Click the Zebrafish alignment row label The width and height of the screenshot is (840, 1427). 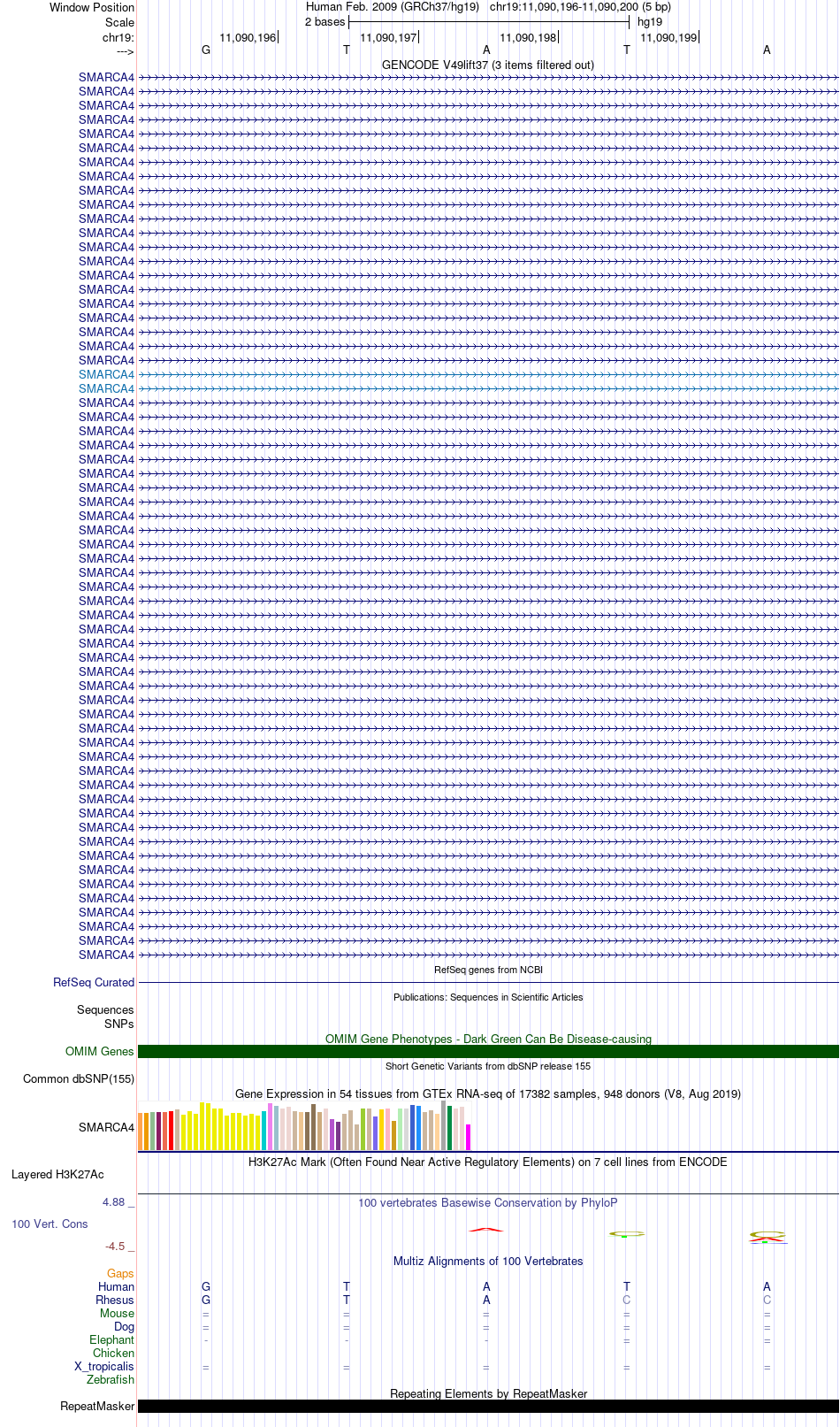point(111,1379)
